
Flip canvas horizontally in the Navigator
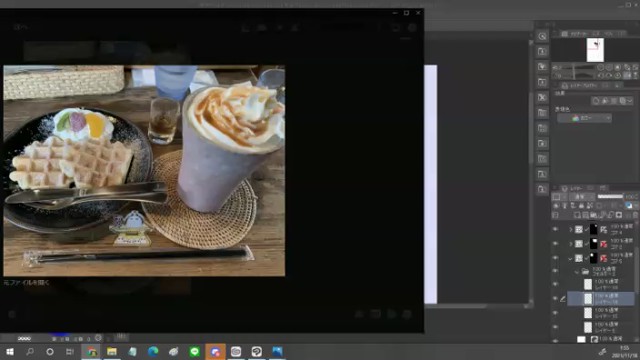[x=627, y=76]
